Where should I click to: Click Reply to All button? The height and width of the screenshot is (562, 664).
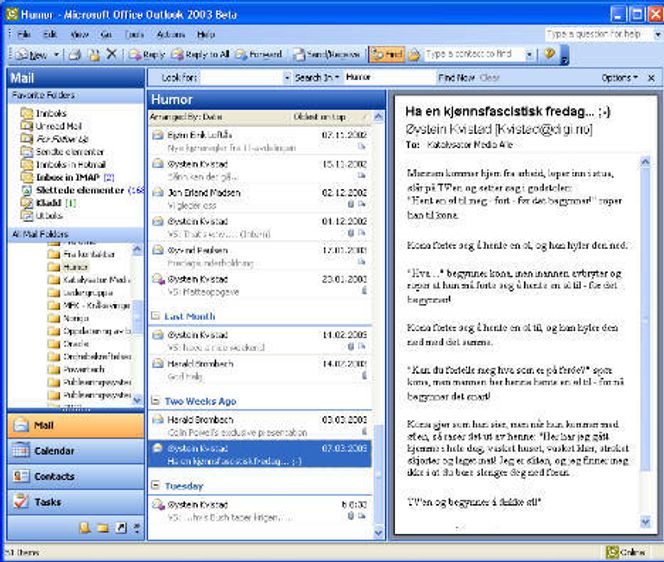pyautogui.click(x=200, y=55)
